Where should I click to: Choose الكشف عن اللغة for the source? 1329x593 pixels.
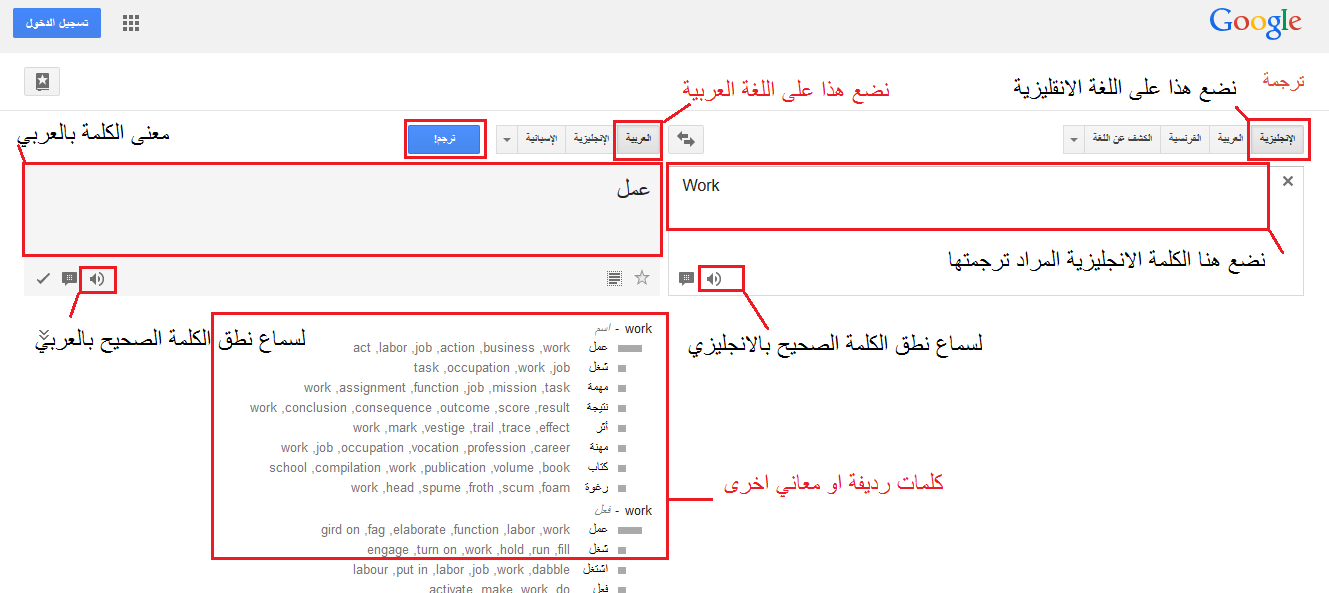pos(1122,139)
